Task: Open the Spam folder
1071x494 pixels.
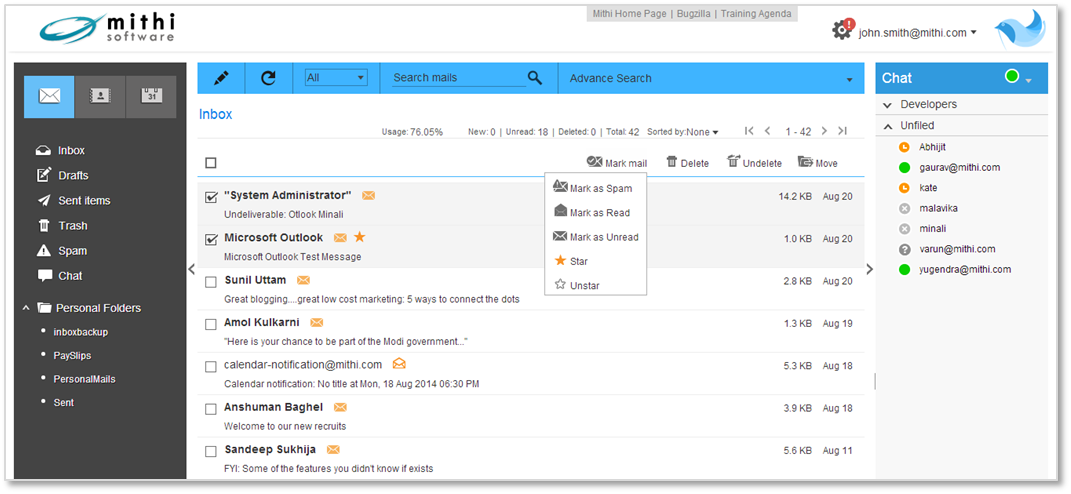Action: pyautogui.click(x=61, y=251)
